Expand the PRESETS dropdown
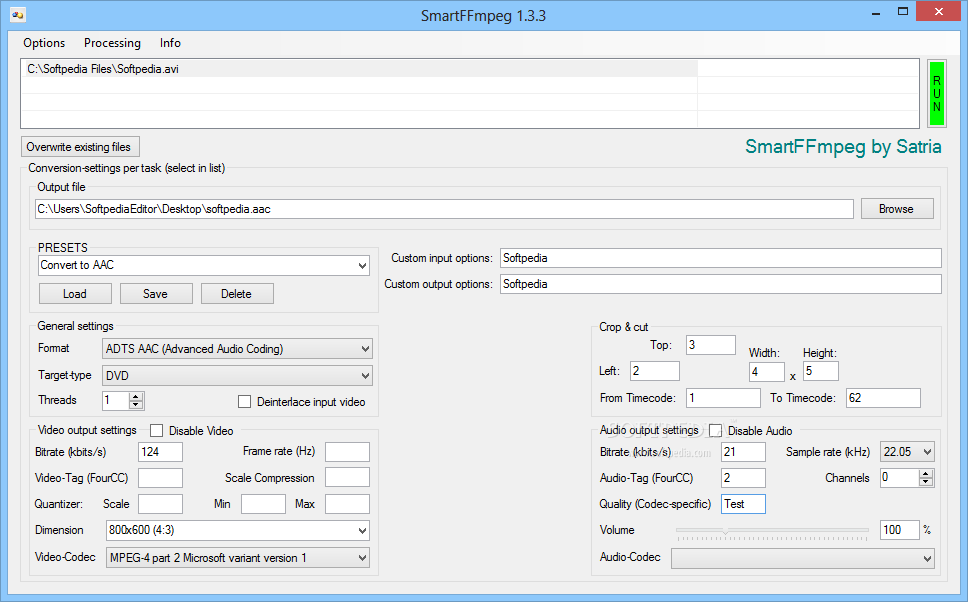The width and height of the screenshot is (968, 602). (x=362, y=265)
